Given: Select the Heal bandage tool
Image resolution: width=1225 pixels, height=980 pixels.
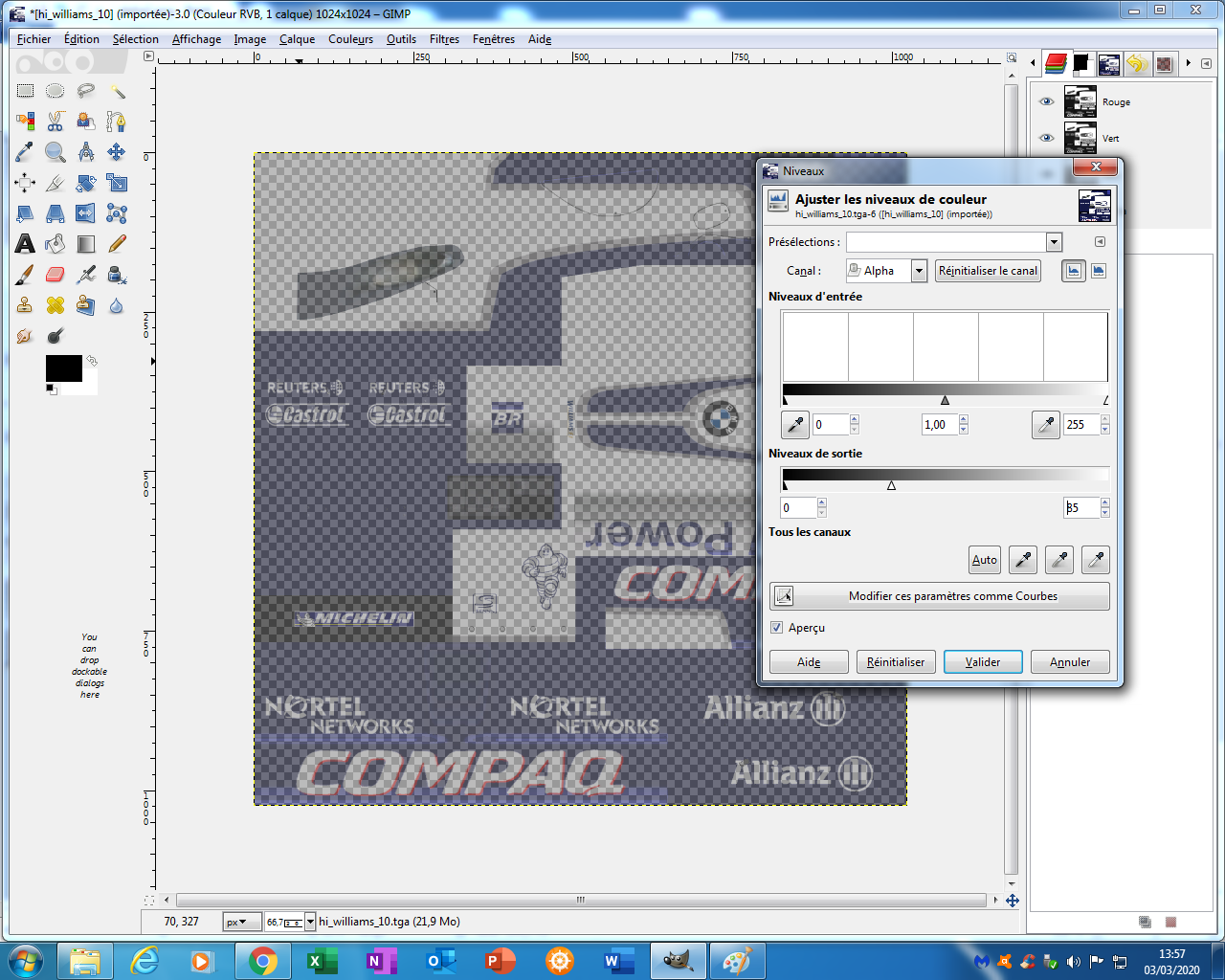Looking at the screenshot, I should [x=56, y=305].
